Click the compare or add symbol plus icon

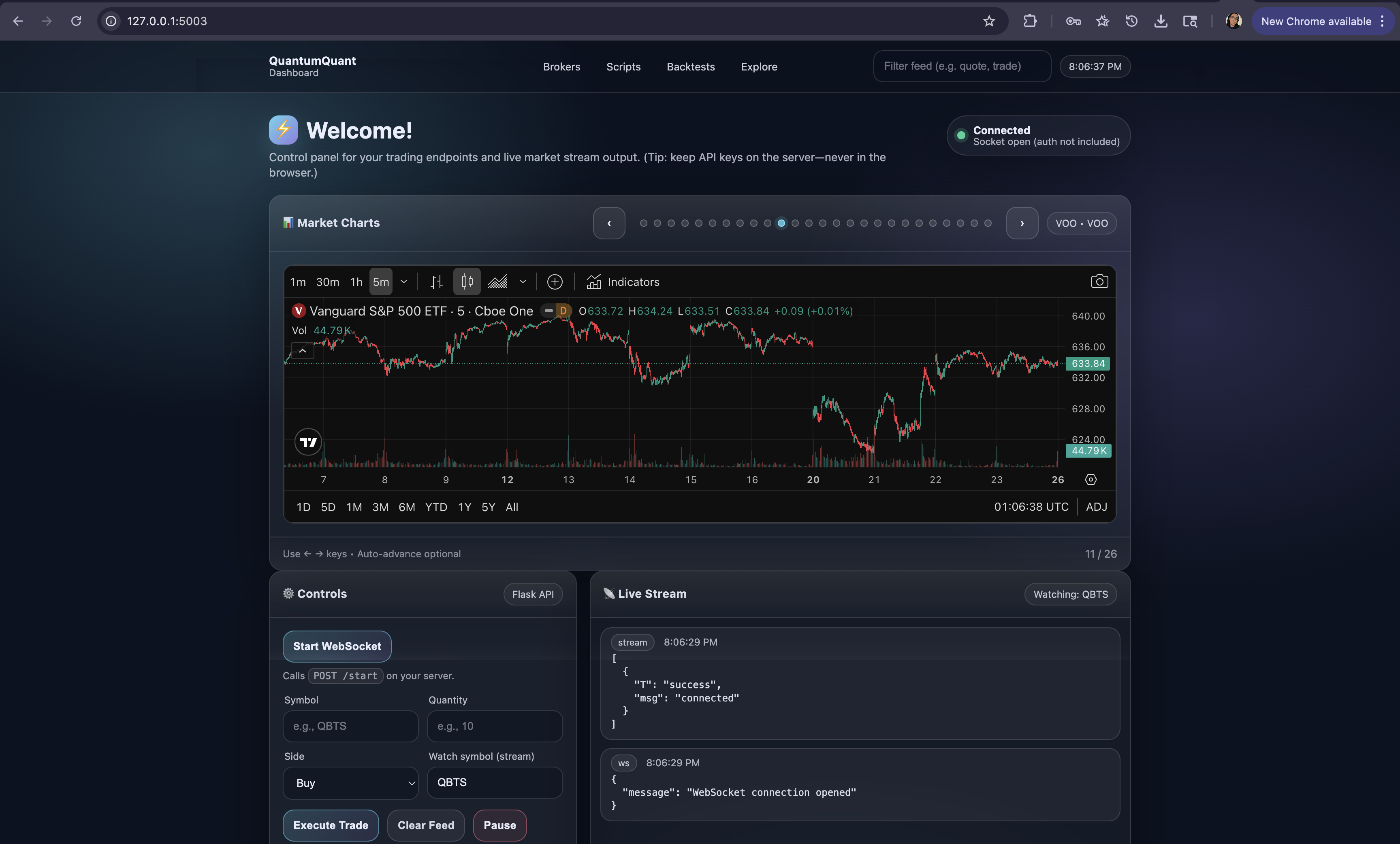555,282
